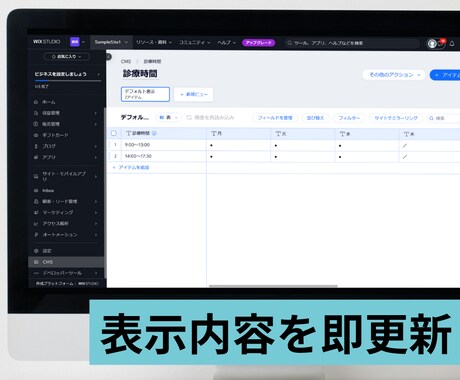The image size is (460, 380).
Task: Click the 設定 gear icon
Action: [x=36, y=251]
